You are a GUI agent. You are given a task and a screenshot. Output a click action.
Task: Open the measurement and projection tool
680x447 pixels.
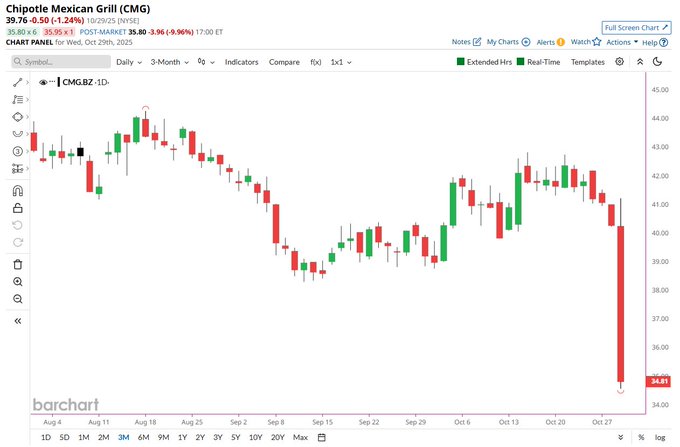(17, 168)
